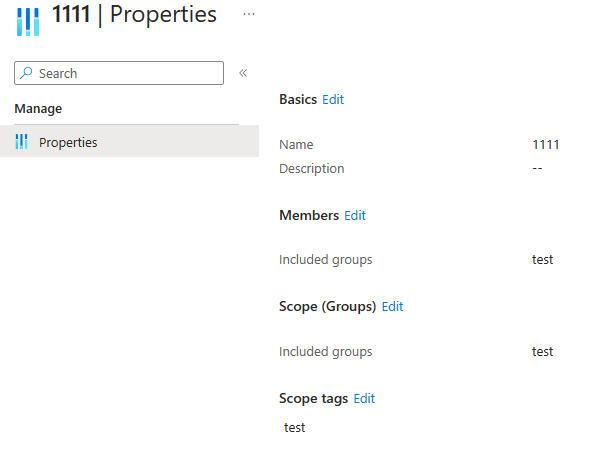Click the Members heading

tap(309, 215)
